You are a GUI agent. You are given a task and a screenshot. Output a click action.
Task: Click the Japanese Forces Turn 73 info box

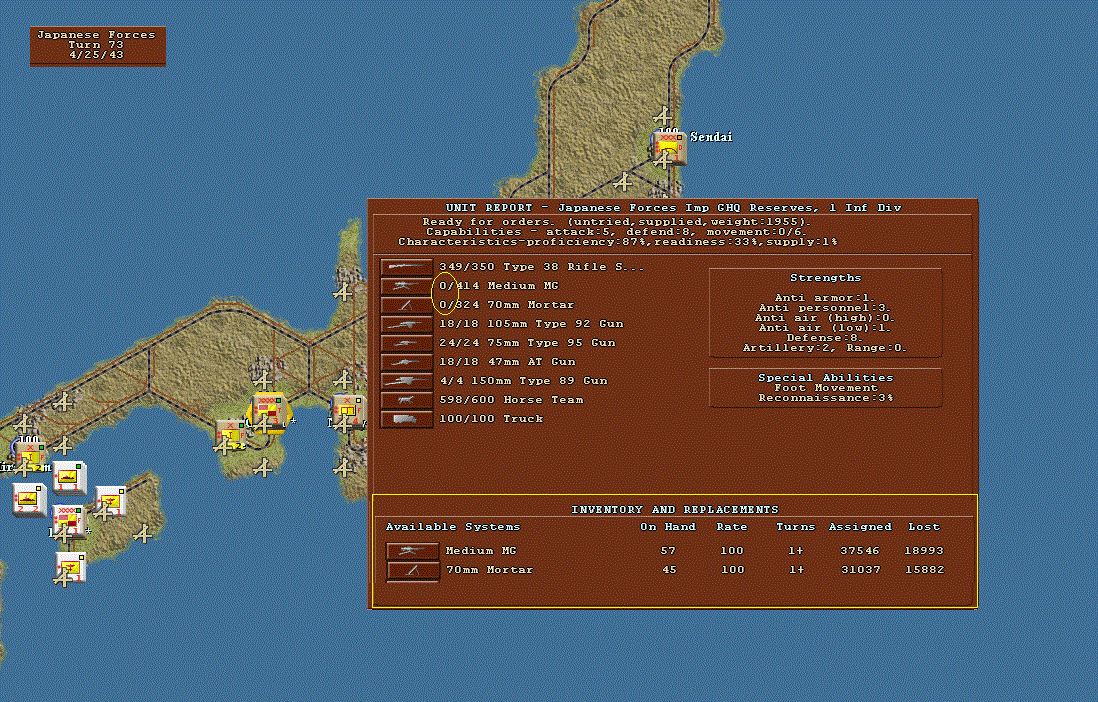tap(97, 46)
